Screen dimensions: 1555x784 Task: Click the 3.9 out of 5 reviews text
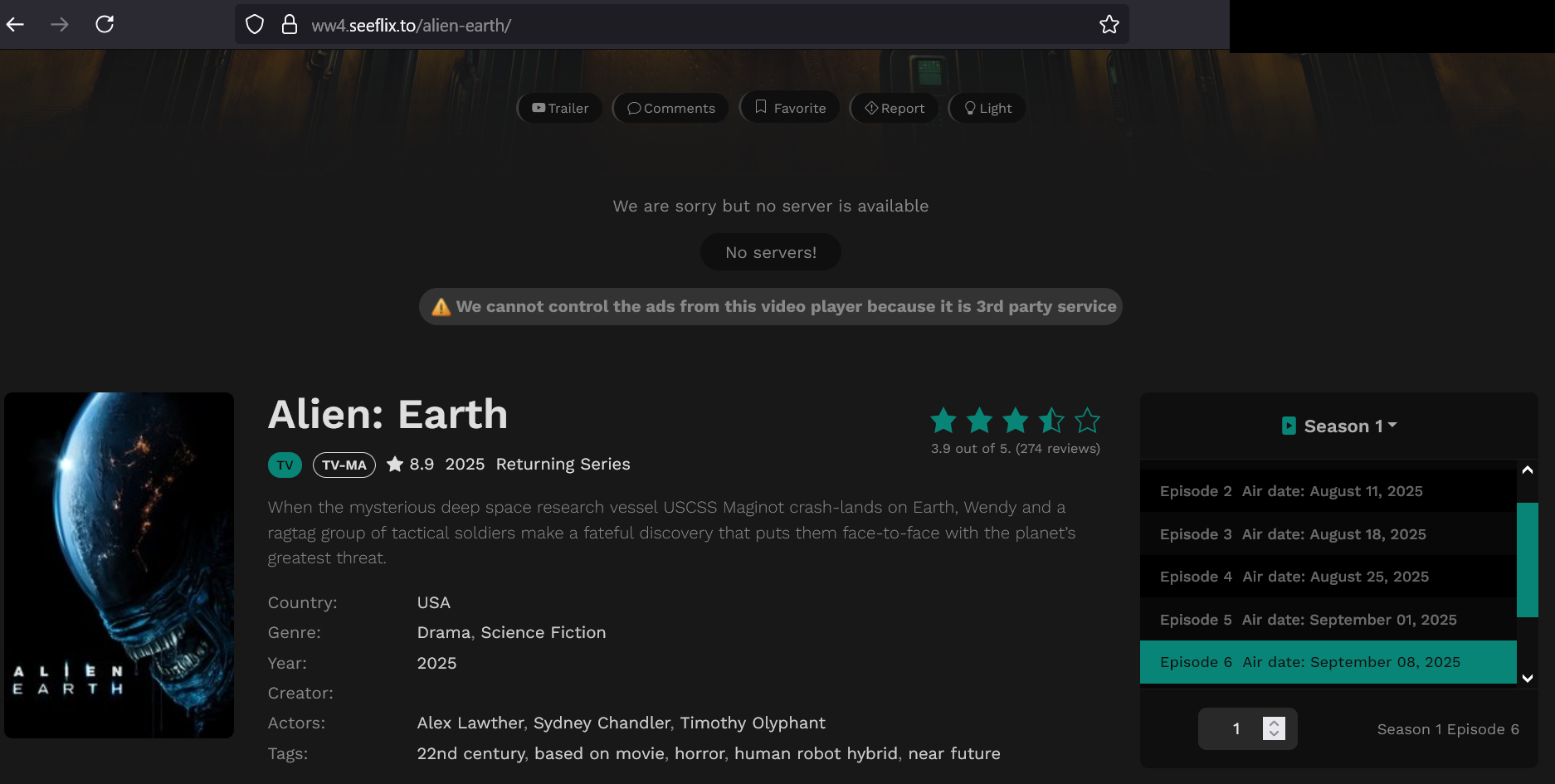coord(1016,449)
